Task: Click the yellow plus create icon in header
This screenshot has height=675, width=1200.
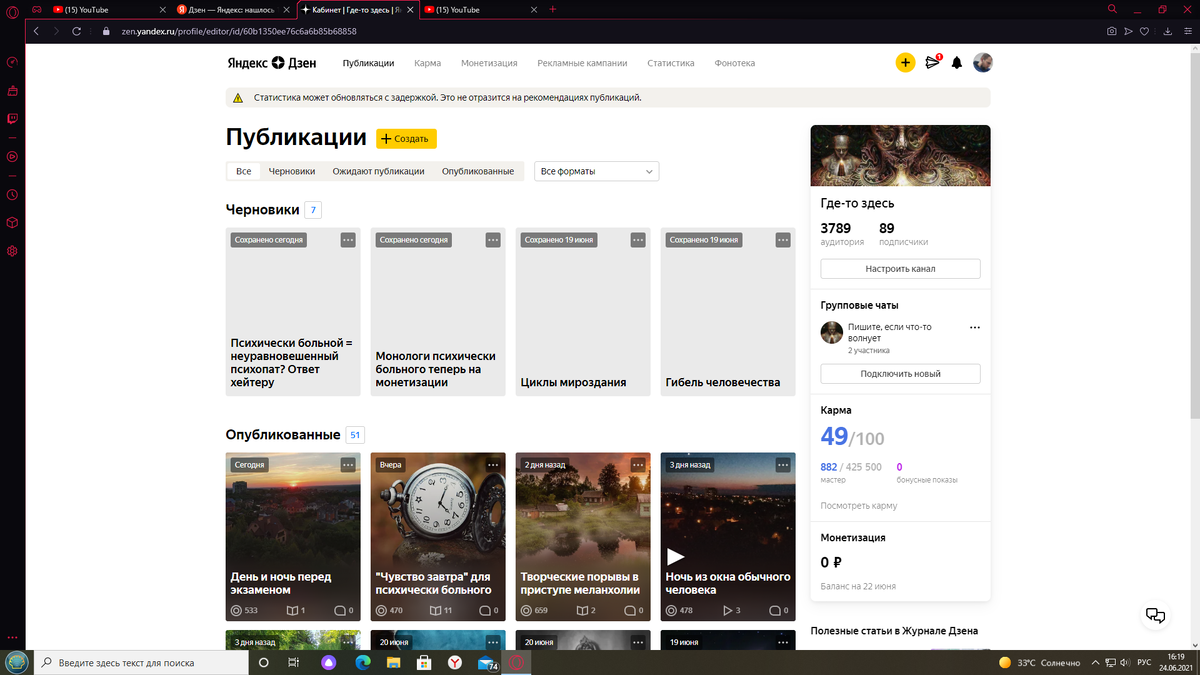Action: [905, 62]
